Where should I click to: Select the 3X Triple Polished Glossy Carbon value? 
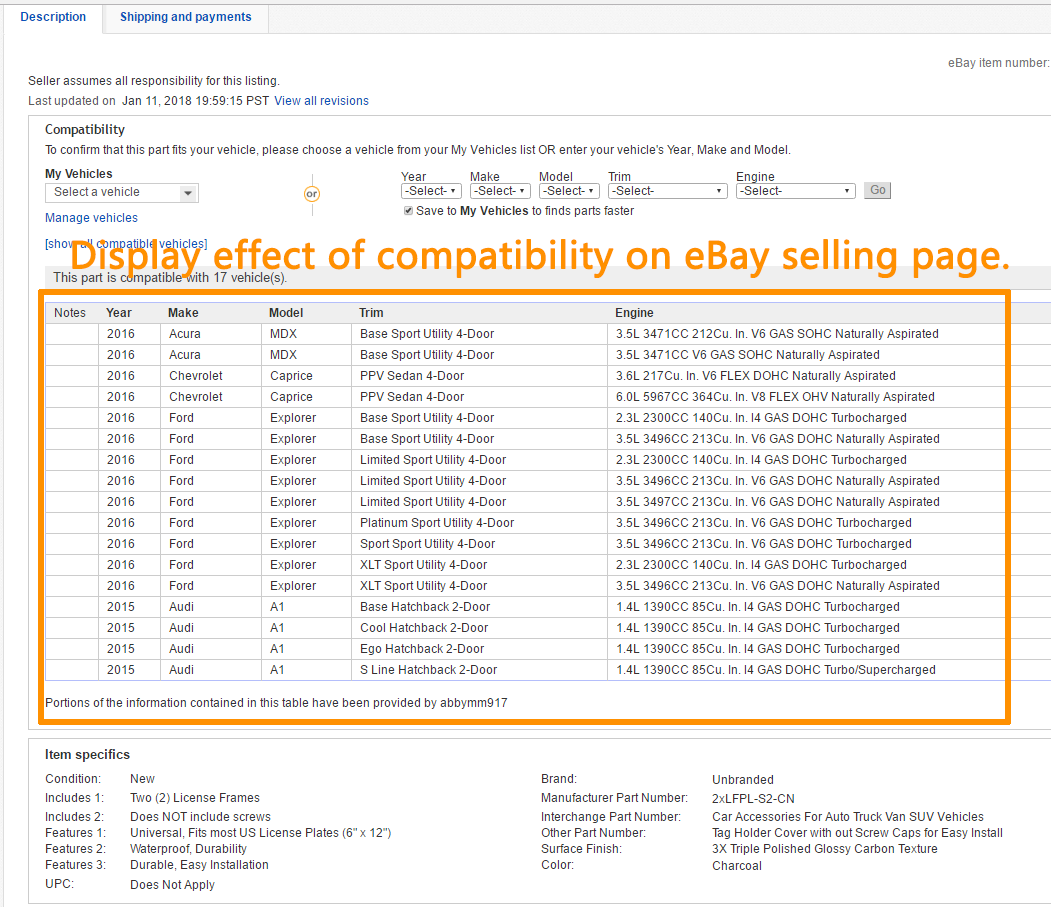[824, 849]
